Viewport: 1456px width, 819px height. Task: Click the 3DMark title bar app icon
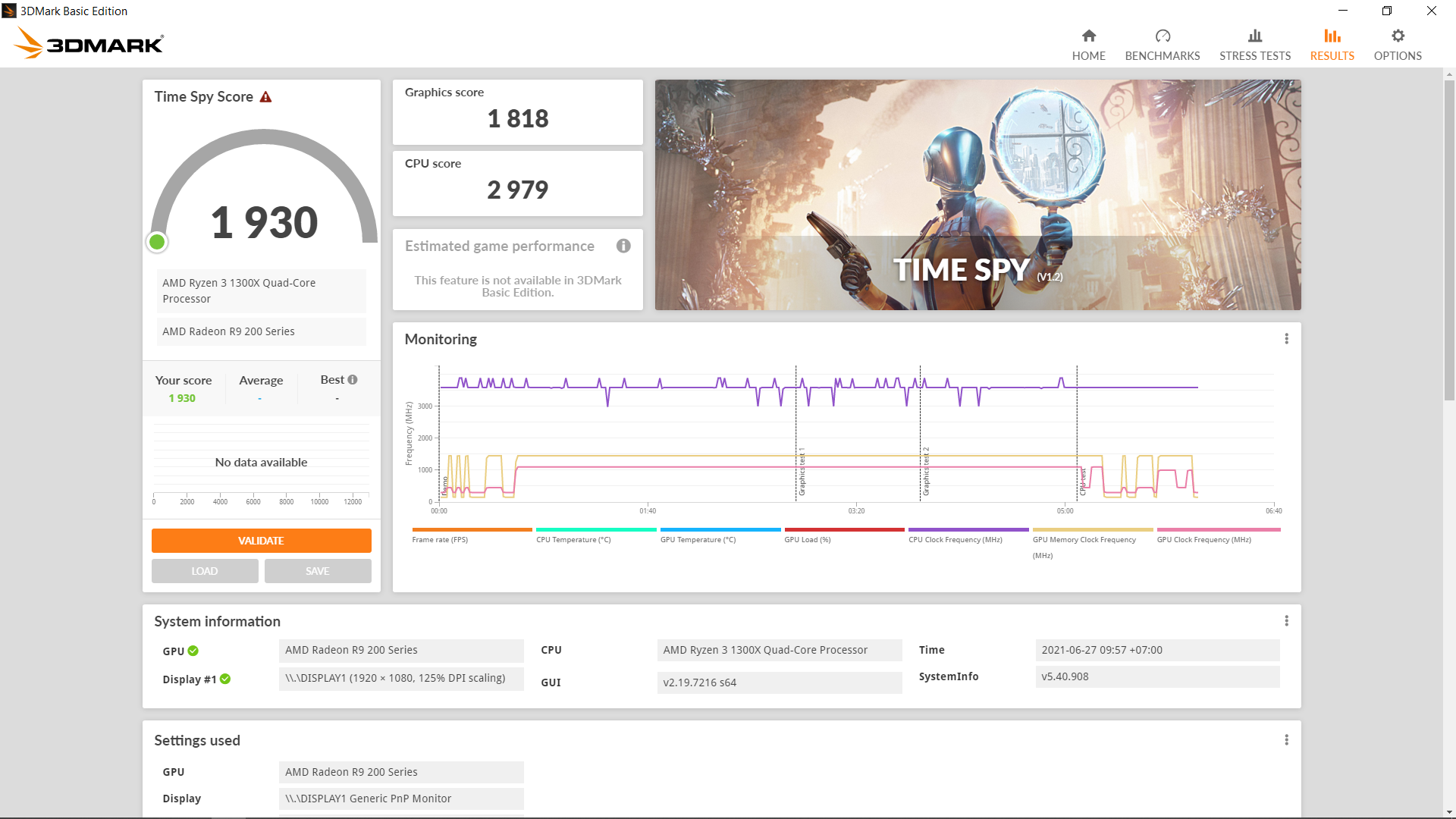click(x=9, y=11)
